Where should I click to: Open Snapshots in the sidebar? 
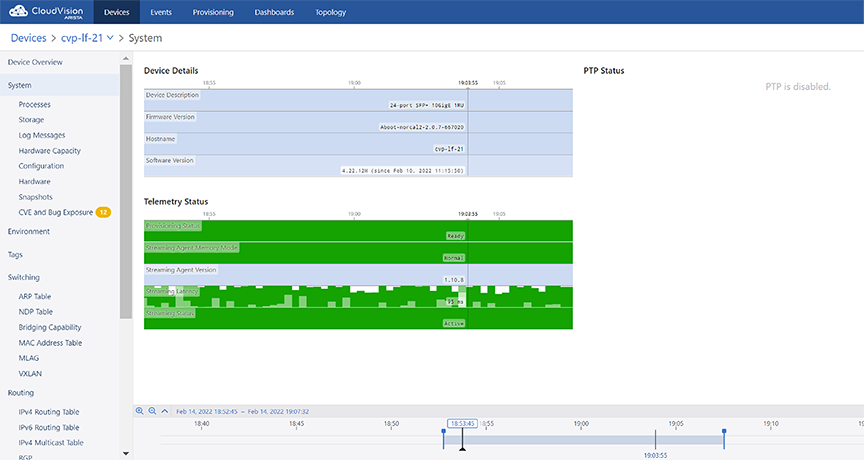pos(36,197)
